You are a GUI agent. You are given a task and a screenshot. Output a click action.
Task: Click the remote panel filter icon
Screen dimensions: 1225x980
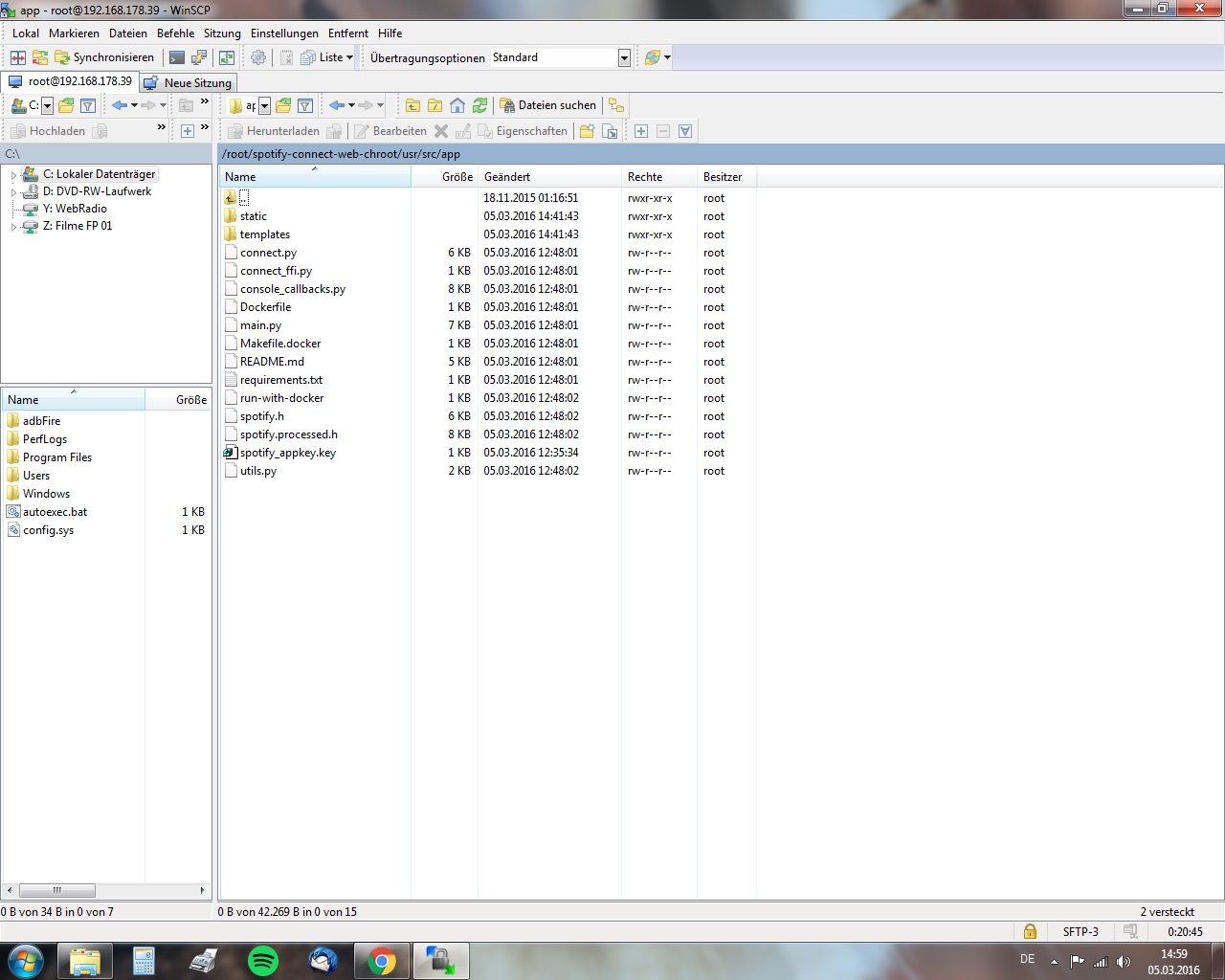click(x=305, y=105)
